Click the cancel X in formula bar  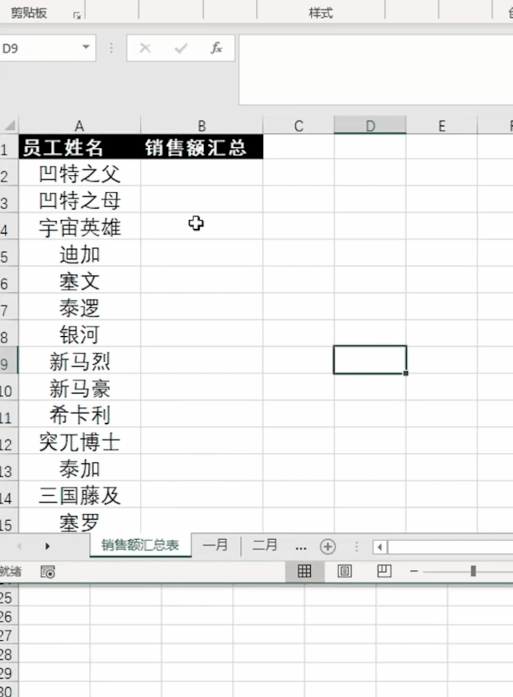pyautogui.click(x=145, y=48)
